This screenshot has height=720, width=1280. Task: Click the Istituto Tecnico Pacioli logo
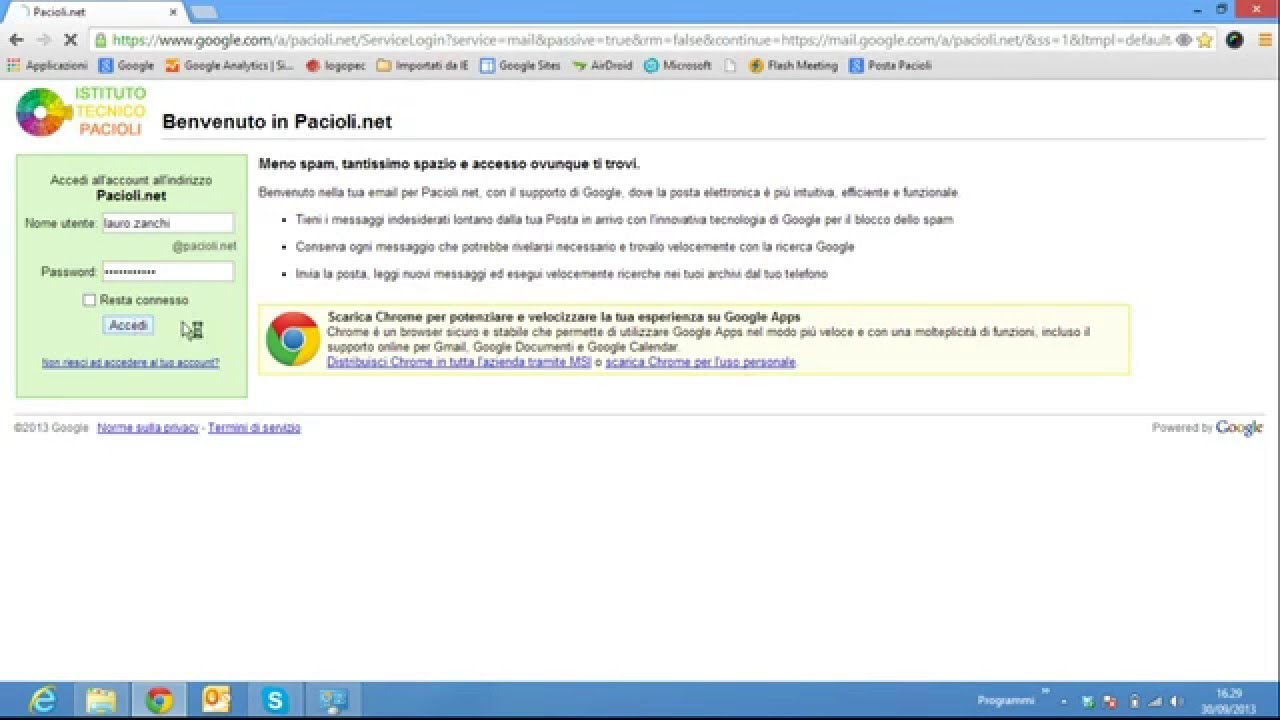81,112
